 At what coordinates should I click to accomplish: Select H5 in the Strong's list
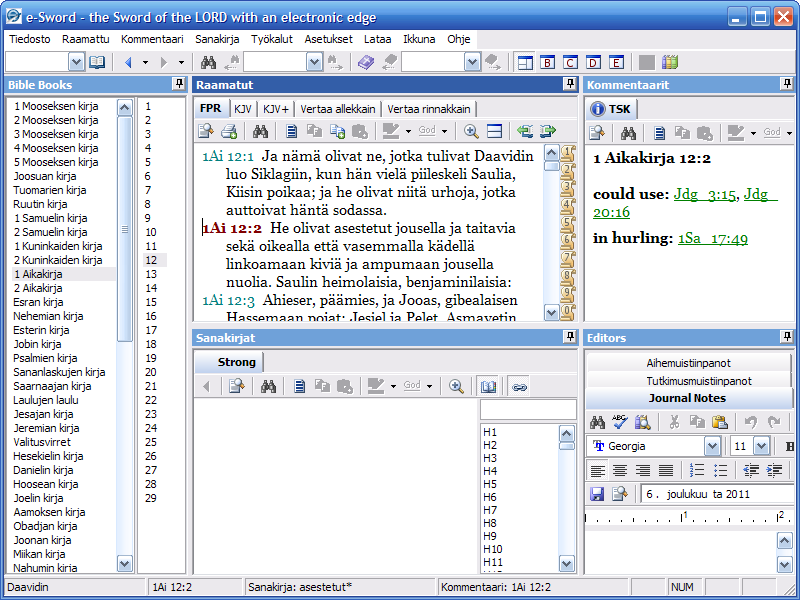(490, 484)
